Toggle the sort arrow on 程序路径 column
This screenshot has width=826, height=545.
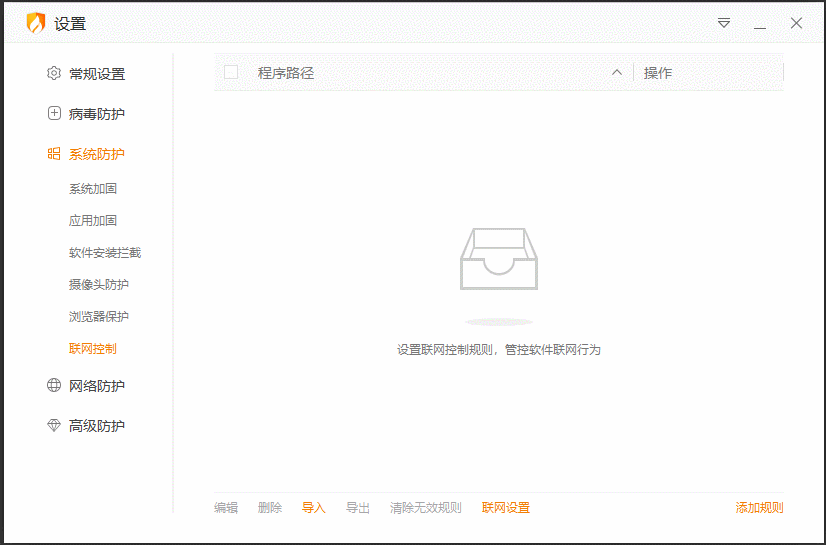616,73
